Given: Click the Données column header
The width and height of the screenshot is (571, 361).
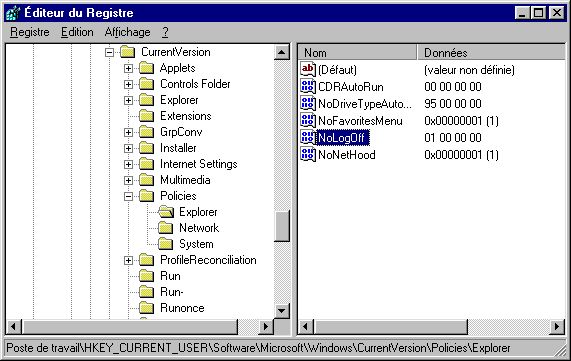Looking at the screenshot, I should pos(491,53).
